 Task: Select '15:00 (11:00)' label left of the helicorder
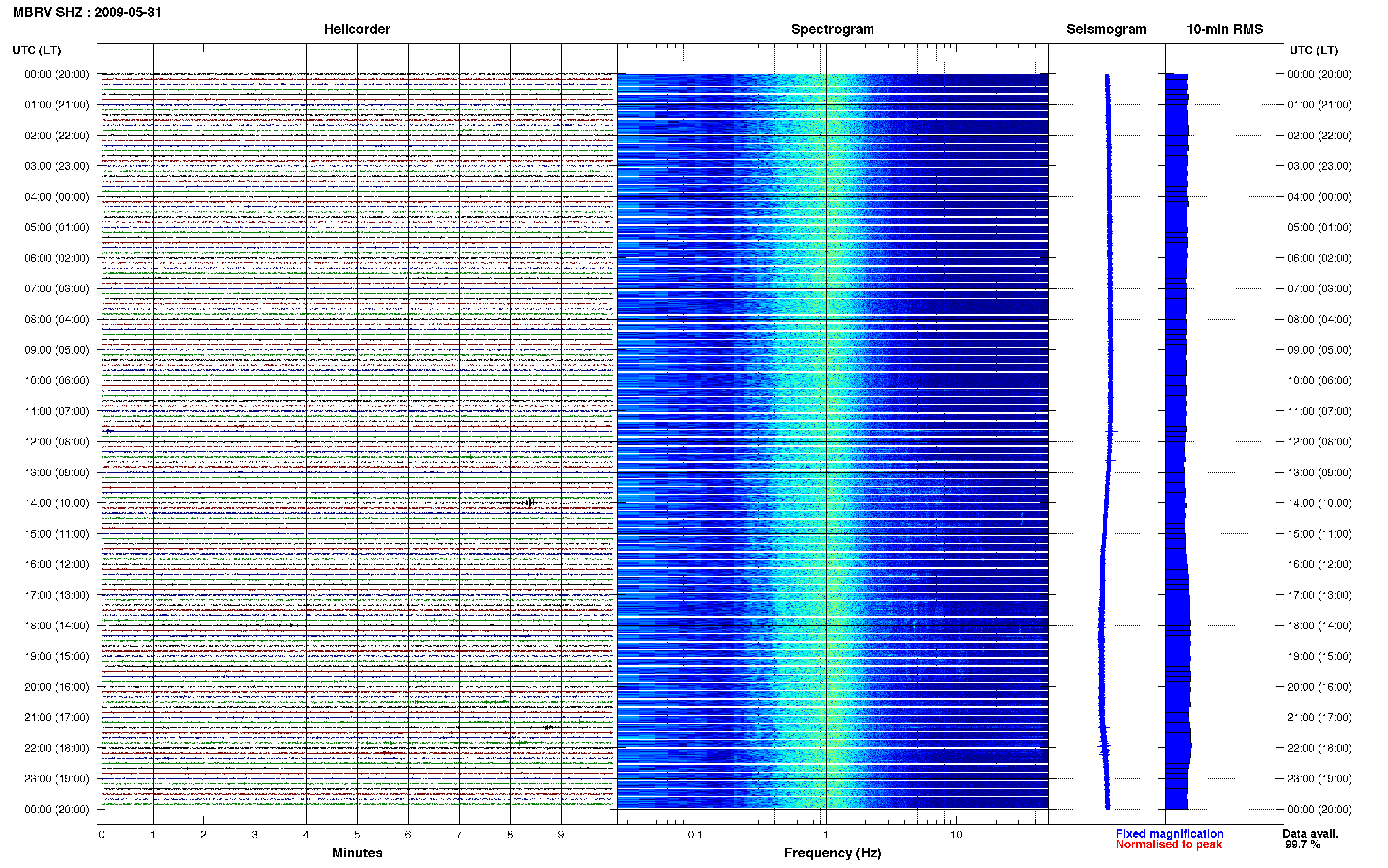(x=56, y=533)
